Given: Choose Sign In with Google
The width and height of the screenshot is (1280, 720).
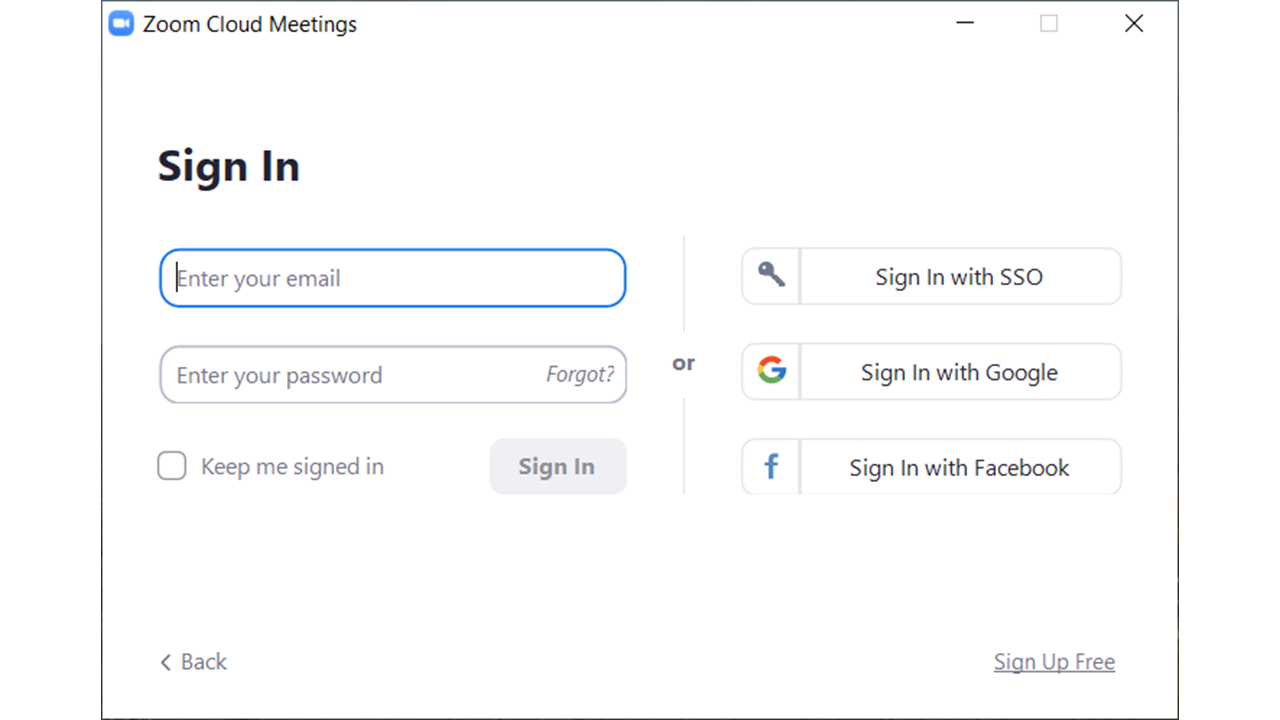Looking at the screenshot, I should 959,373.
